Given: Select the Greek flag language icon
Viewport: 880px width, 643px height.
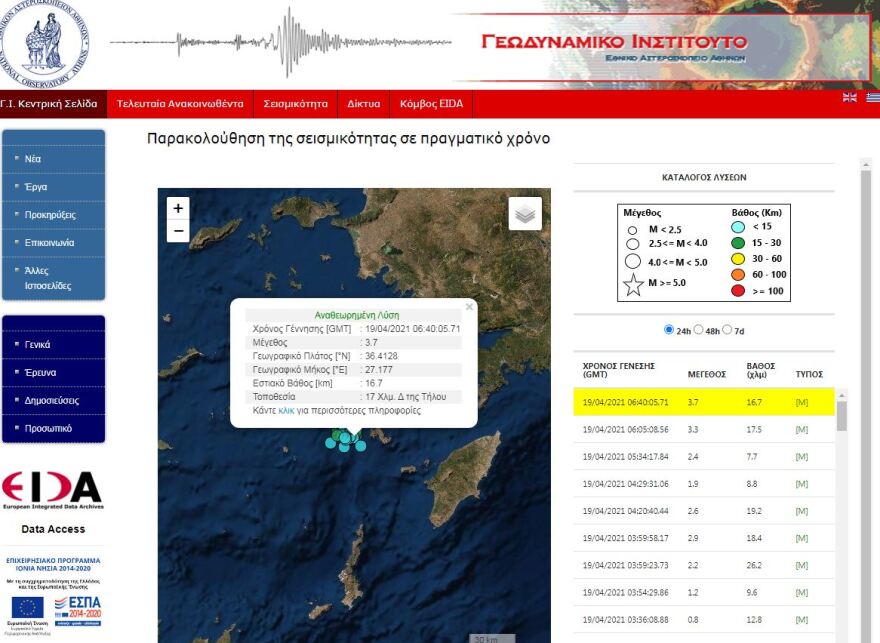Looking at the screenshot, I should coord(871,98).
